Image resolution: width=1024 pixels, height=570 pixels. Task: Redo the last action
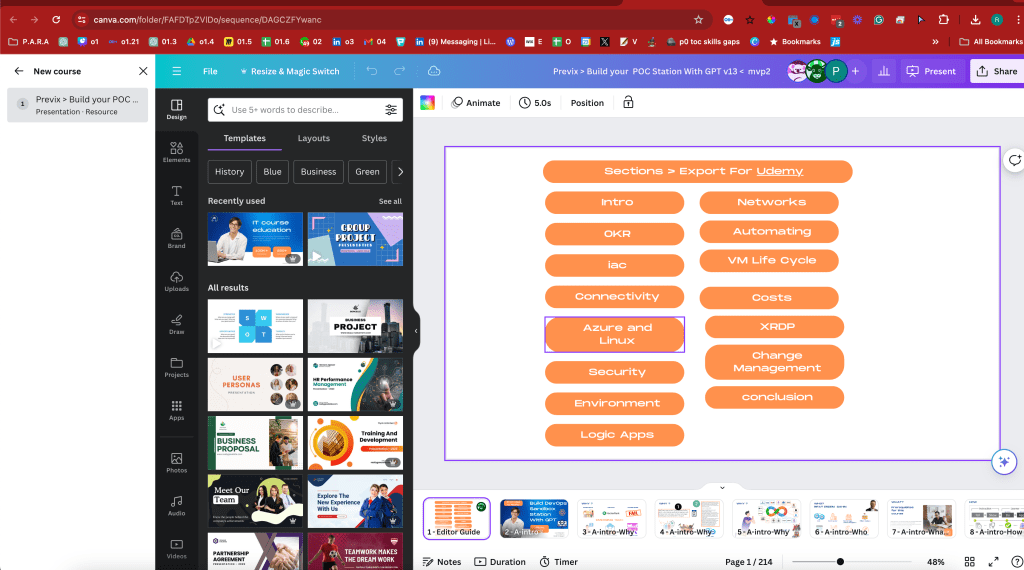399,71
